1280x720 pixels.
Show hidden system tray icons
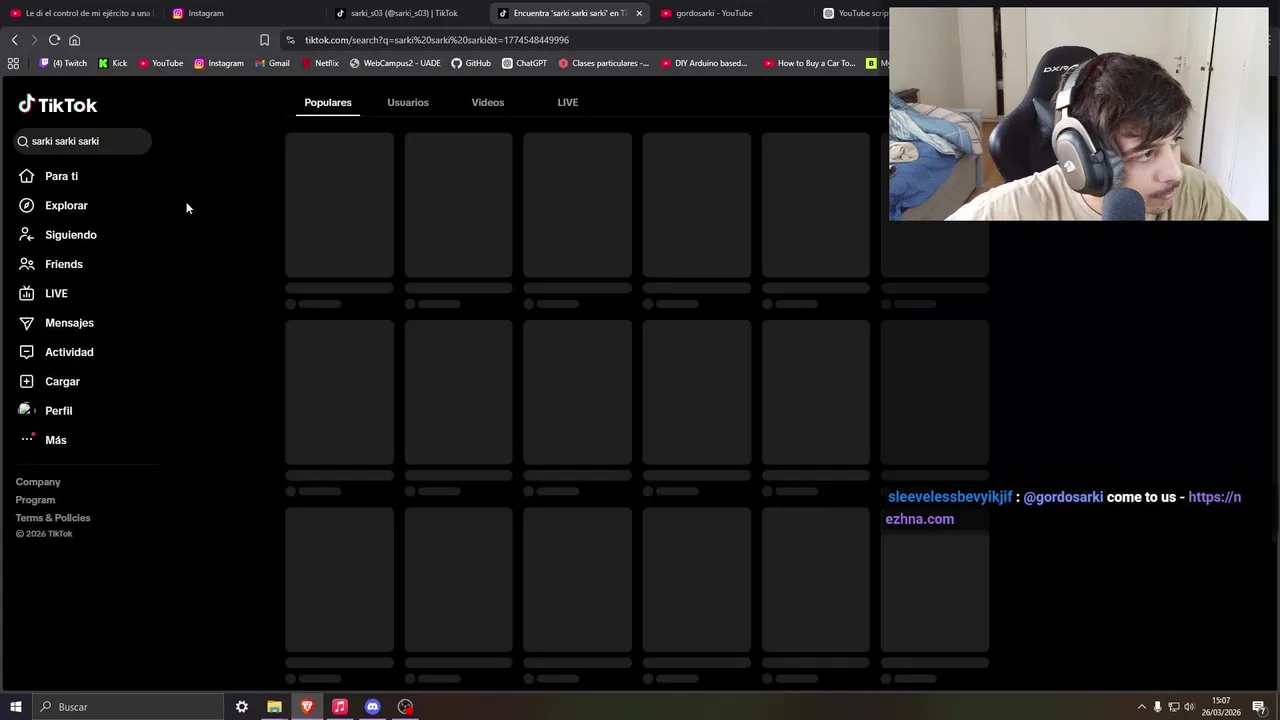point(1142,707)
